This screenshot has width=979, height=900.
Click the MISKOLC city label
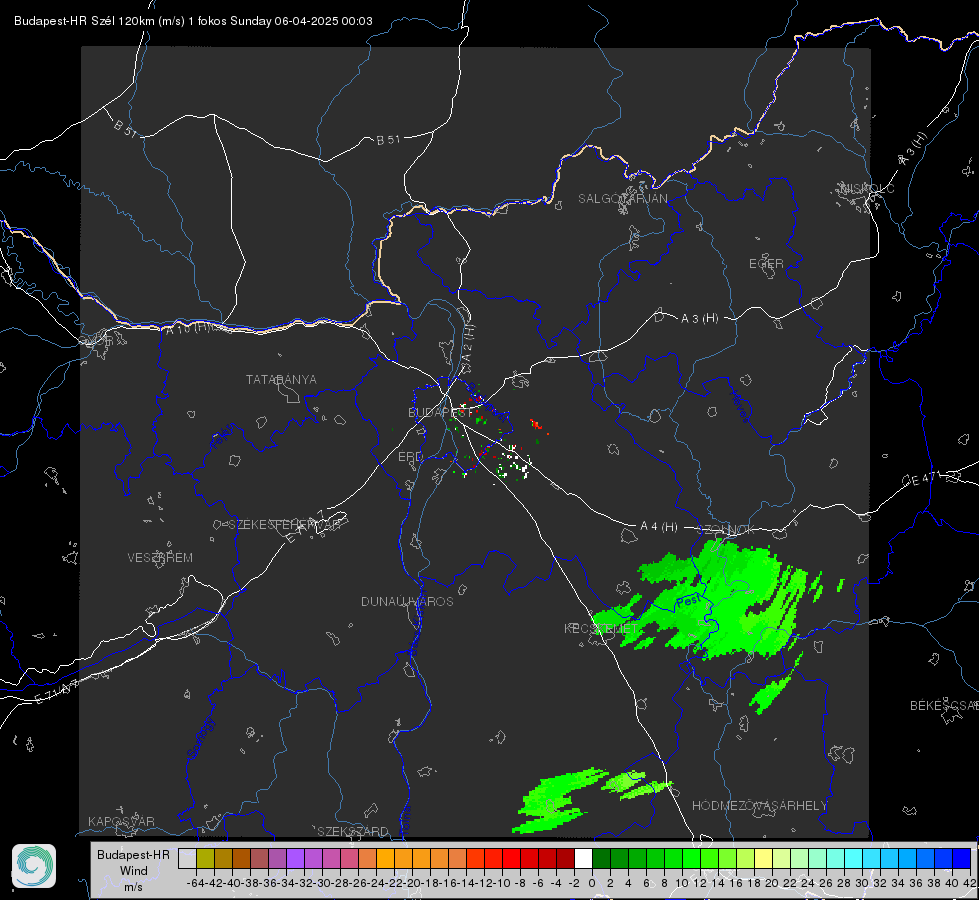867,188
